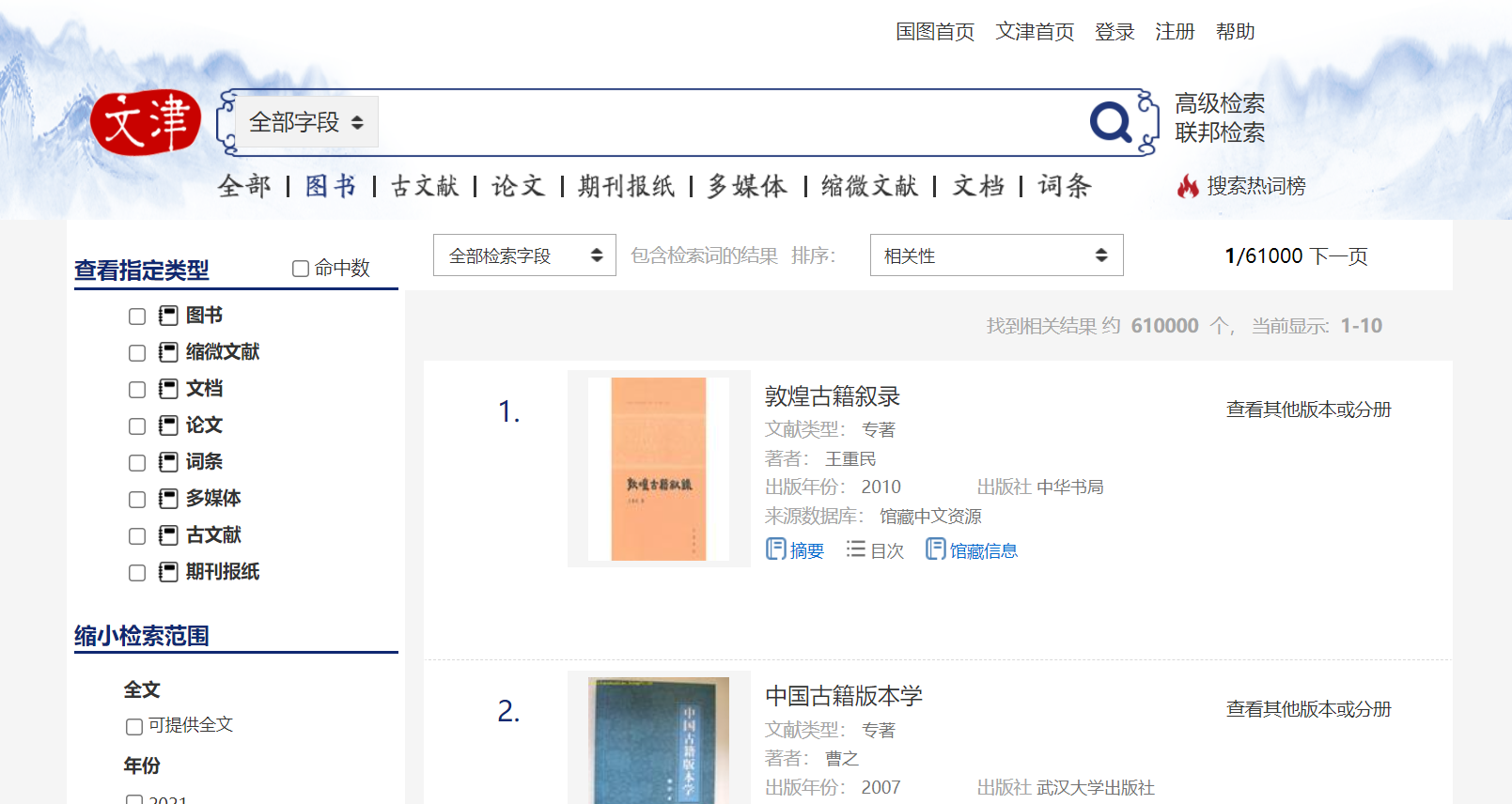1512x804 pixels.
Task: Check the 文档 type checkbox
Action: pyautogui.click(x=137, y=390)
